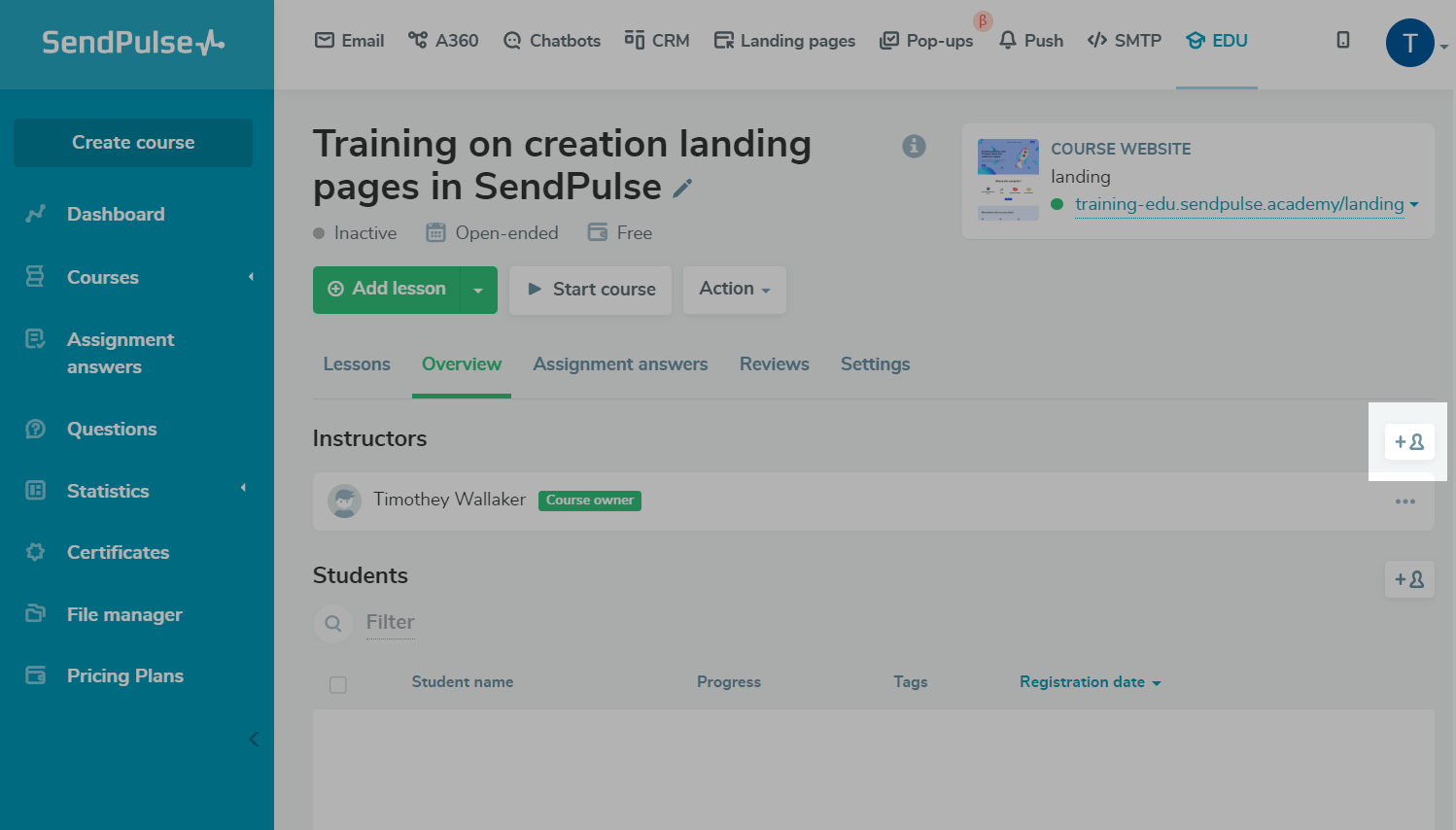Click the Course owner badge
1456x830 pixels.
[x=590, y=501]
